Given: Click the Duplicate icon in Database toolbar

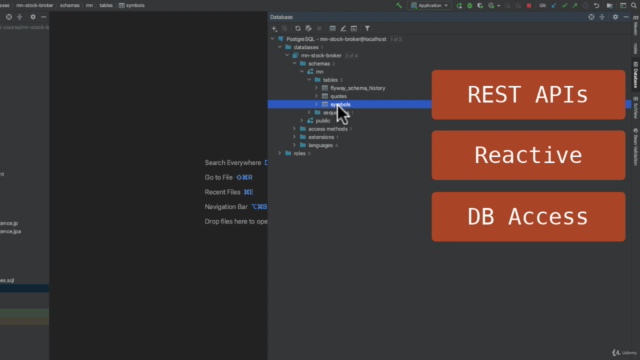Looking at the screenshot, I should coord(284,29).
